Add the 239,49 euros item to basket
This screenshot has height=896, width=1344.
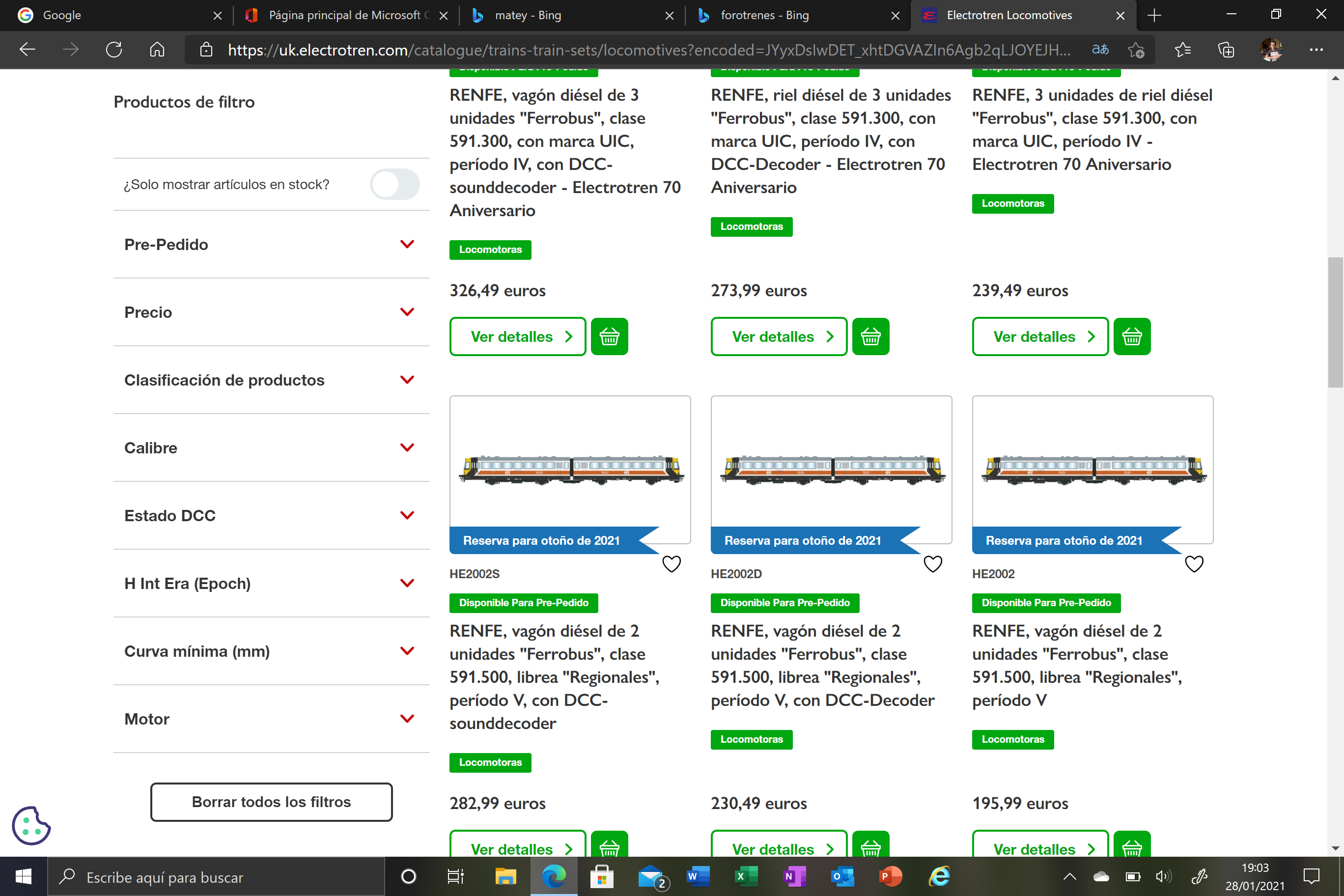point(1131,336)
